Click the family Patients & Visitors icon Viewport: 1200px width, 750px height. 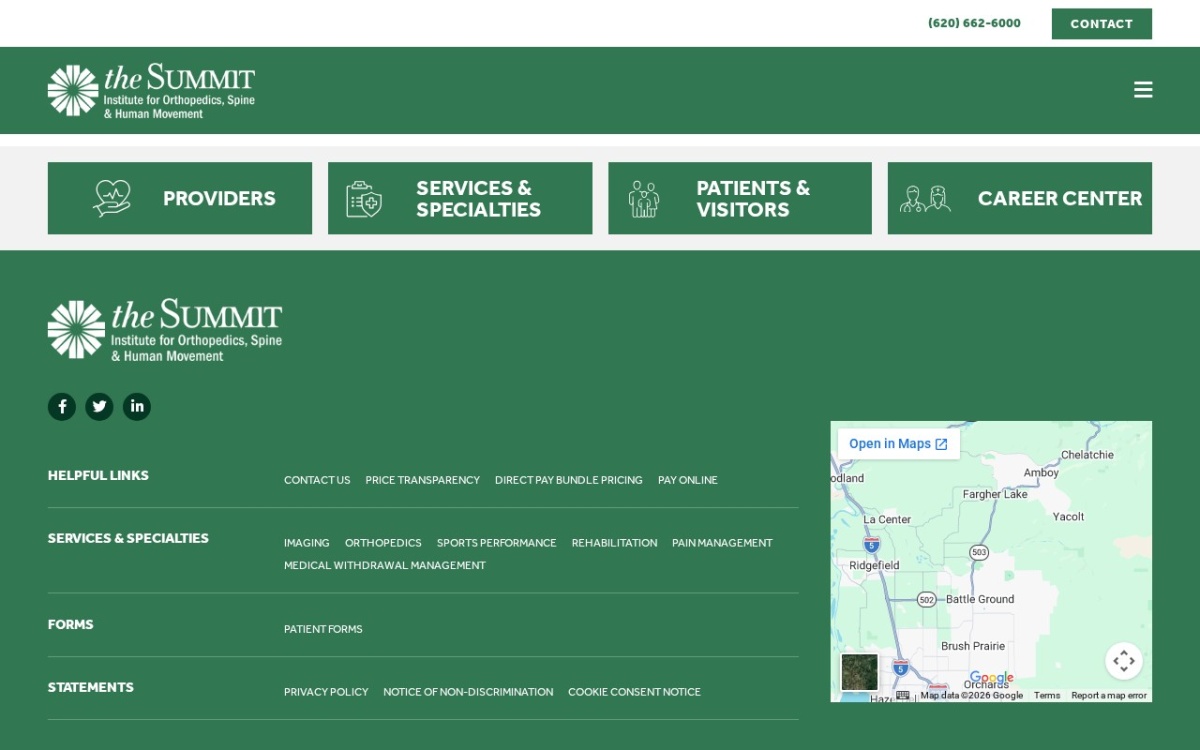pyautogui.click(x=644, y=199)
